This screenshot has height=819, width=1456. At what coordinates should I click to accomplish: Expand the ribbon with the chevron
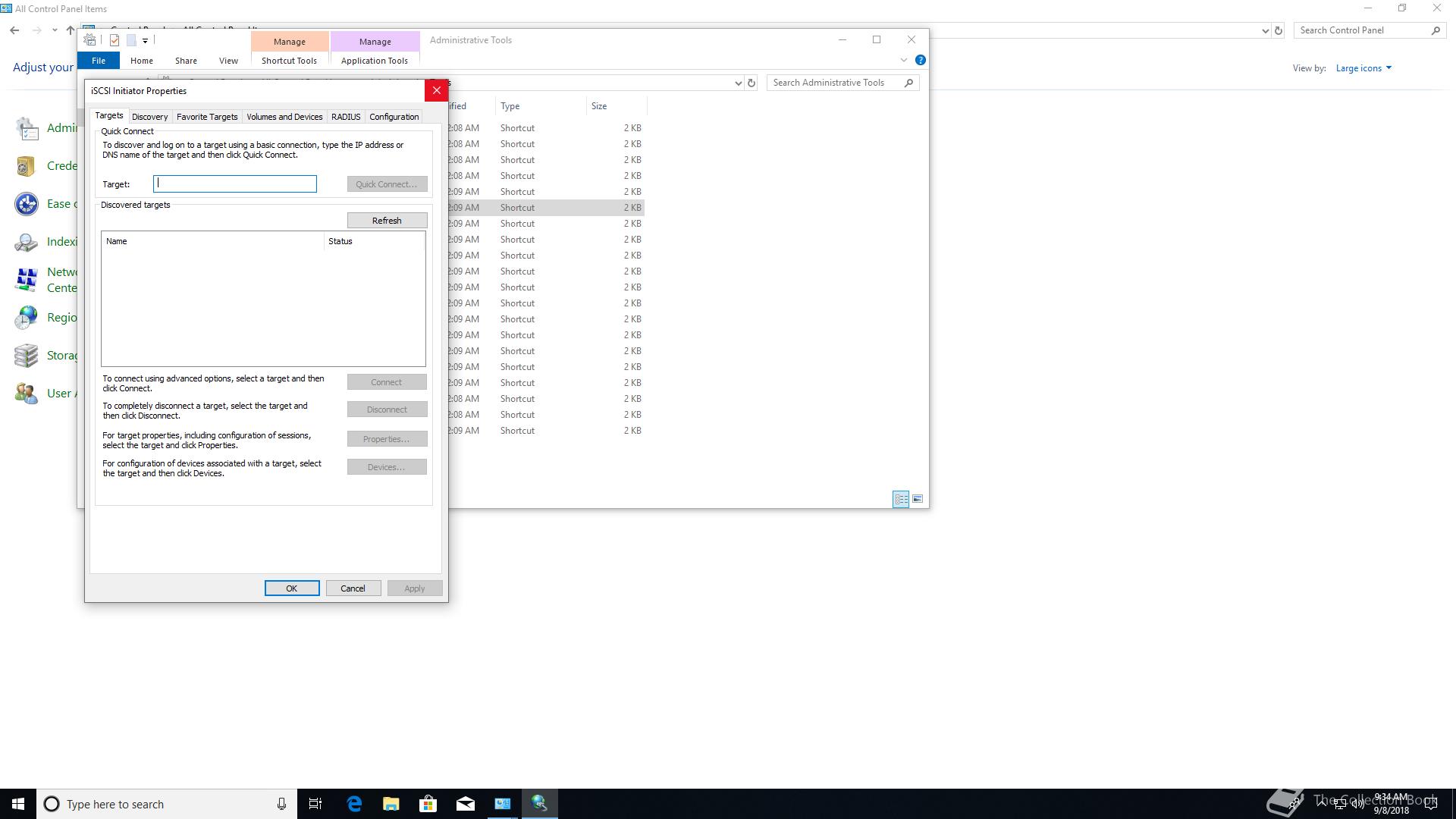(x=903, y=60)
